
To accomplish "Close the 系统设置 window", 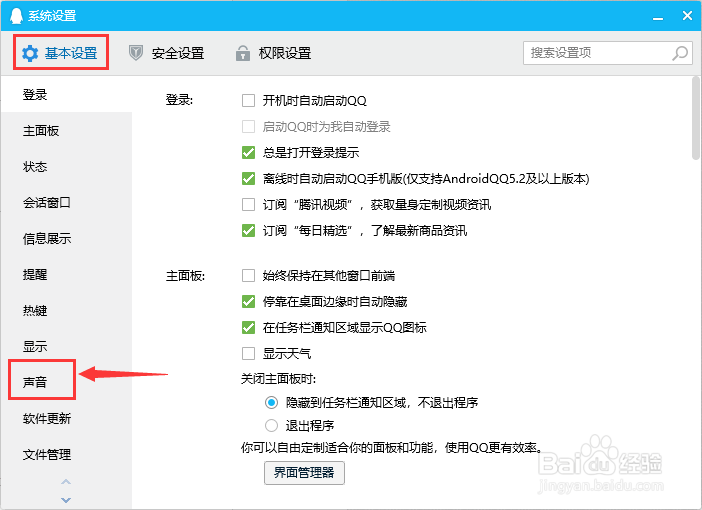I will click(x=687, y=16).
